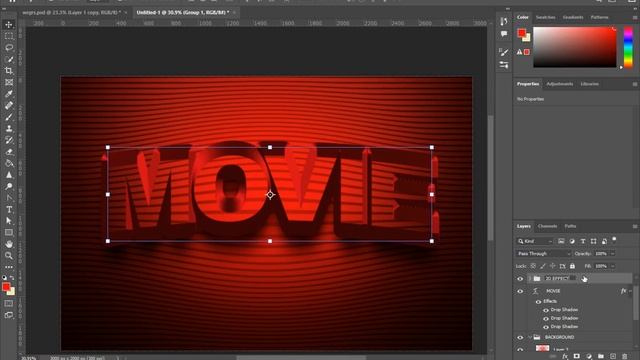Screen dimensions: 640x360
Task: Toggle lock transparent pixels
Action: click(533, 266)
